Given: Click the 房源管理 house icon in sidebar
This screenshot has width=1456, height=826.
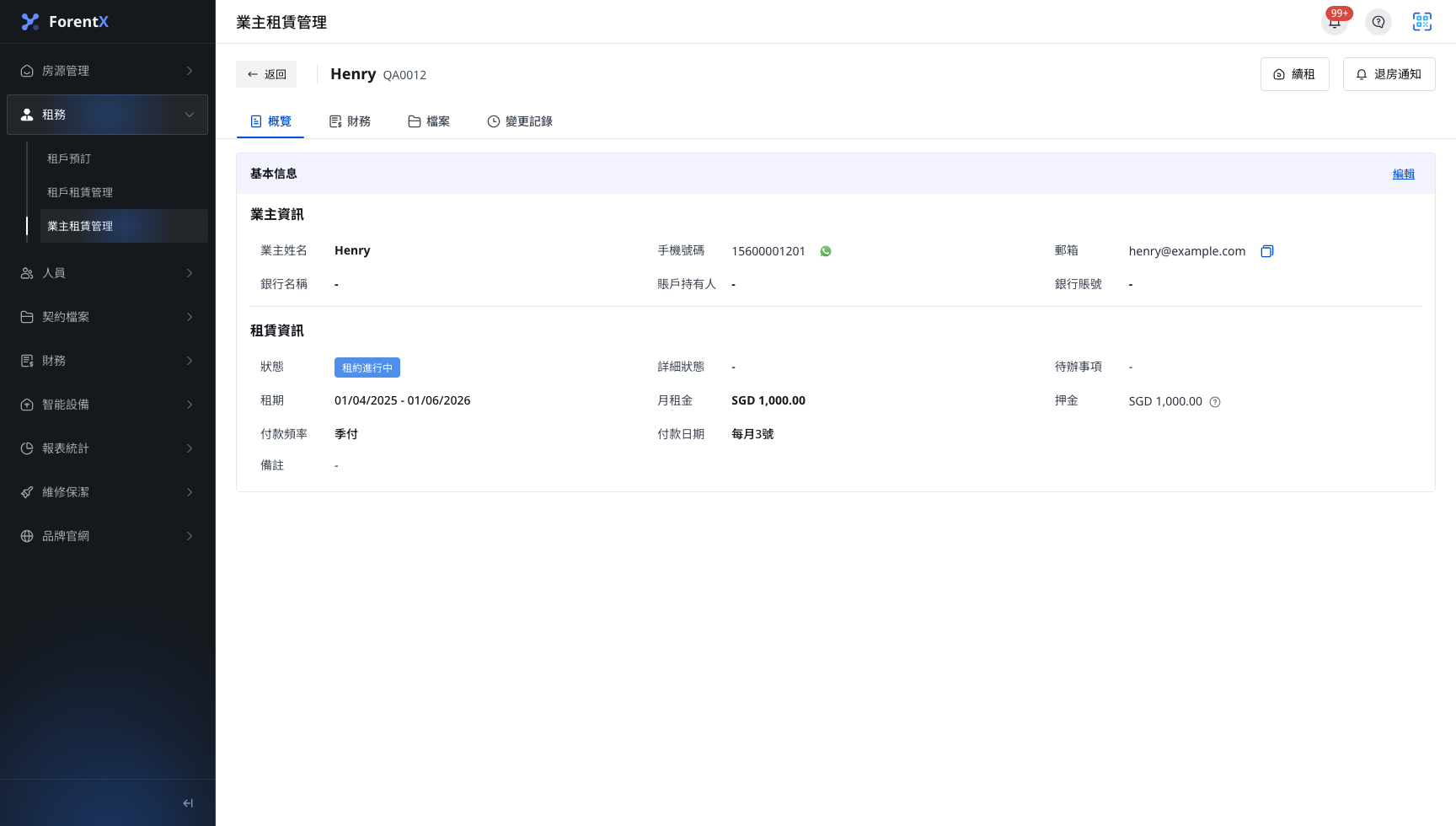Looking at the screenshot, I should point(27,71).
